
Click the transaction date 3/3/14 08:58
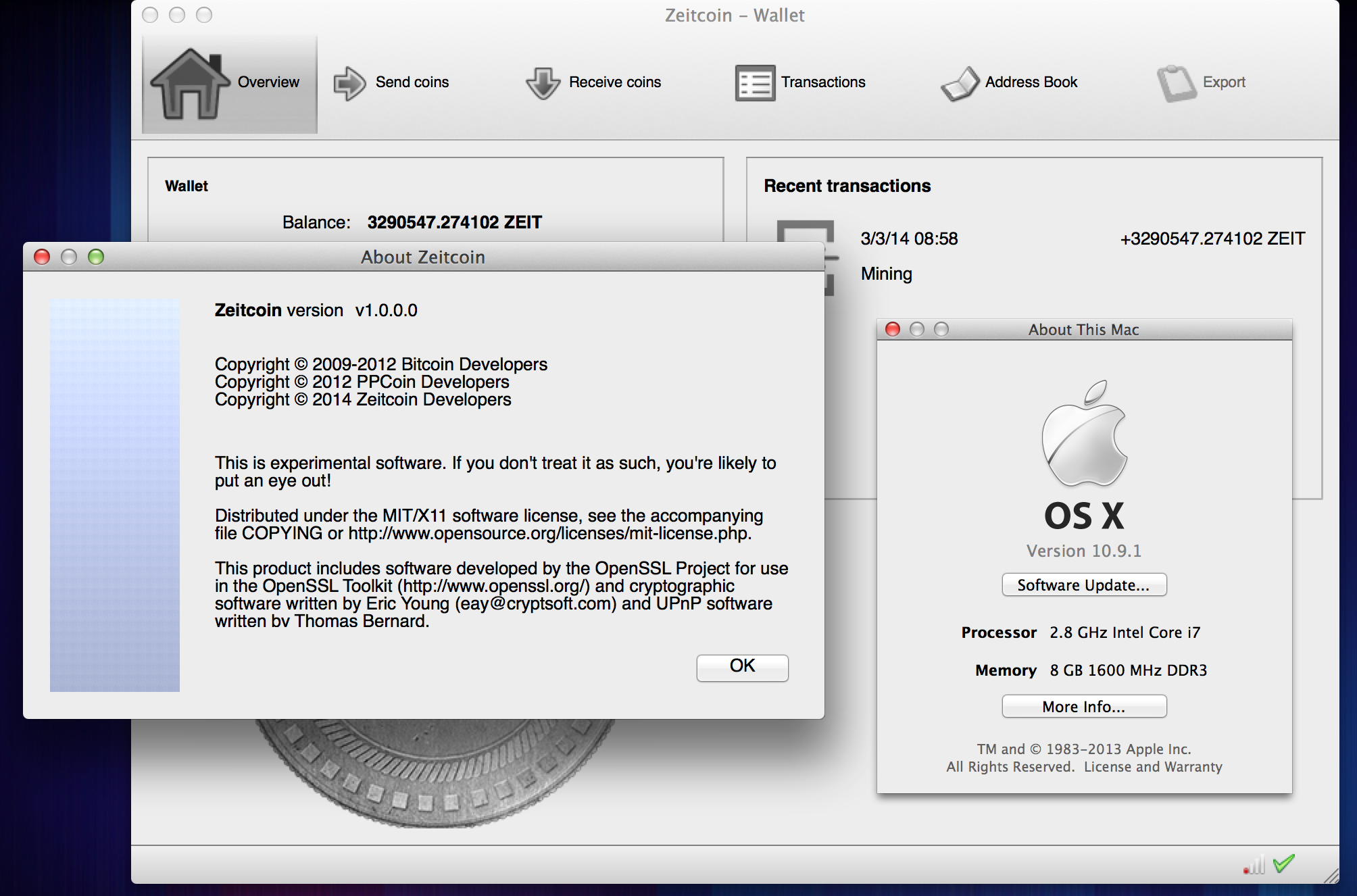point(909,239)
